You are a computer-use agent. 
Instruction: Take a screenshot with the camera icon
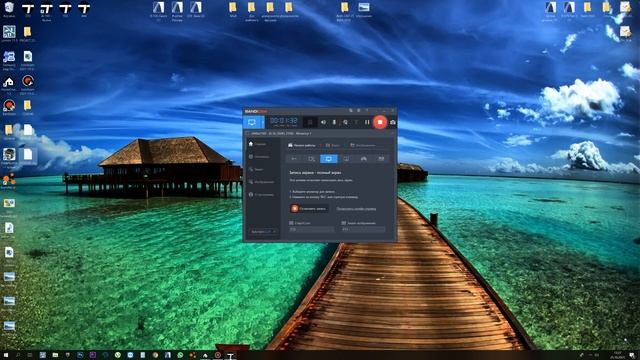point(393,122)
